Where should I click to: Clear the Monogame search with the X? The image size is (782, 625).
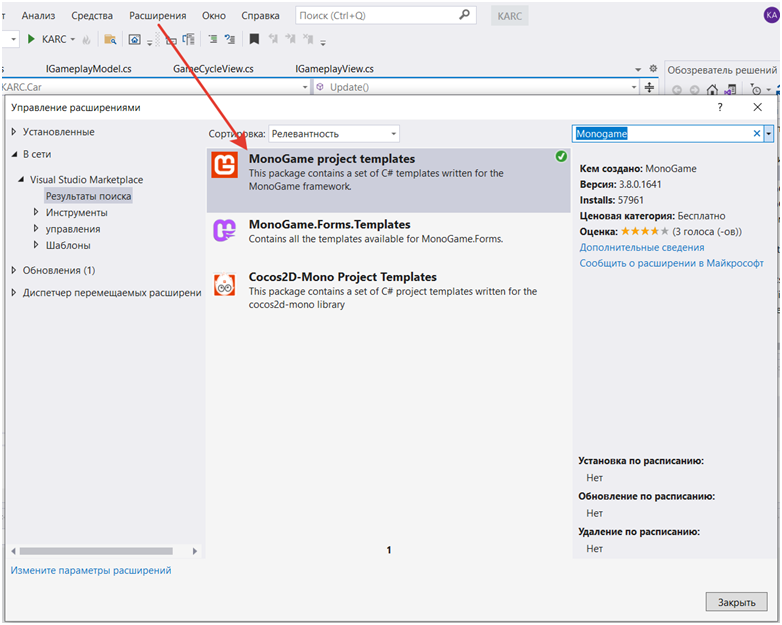click(757, 133)
